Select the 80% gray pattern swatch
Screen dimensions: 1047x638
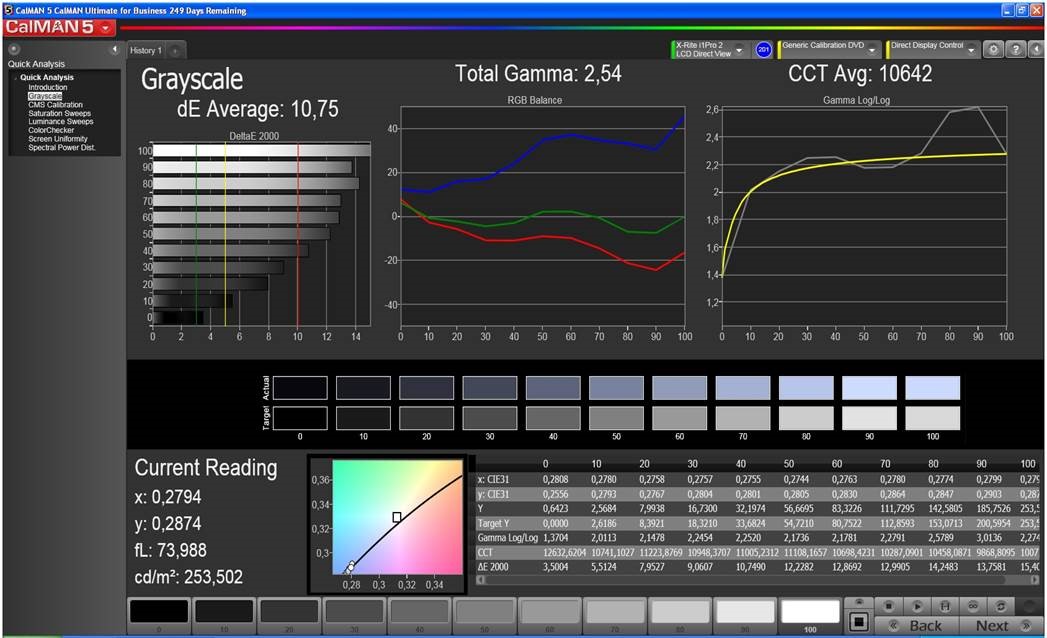[680, 615]
